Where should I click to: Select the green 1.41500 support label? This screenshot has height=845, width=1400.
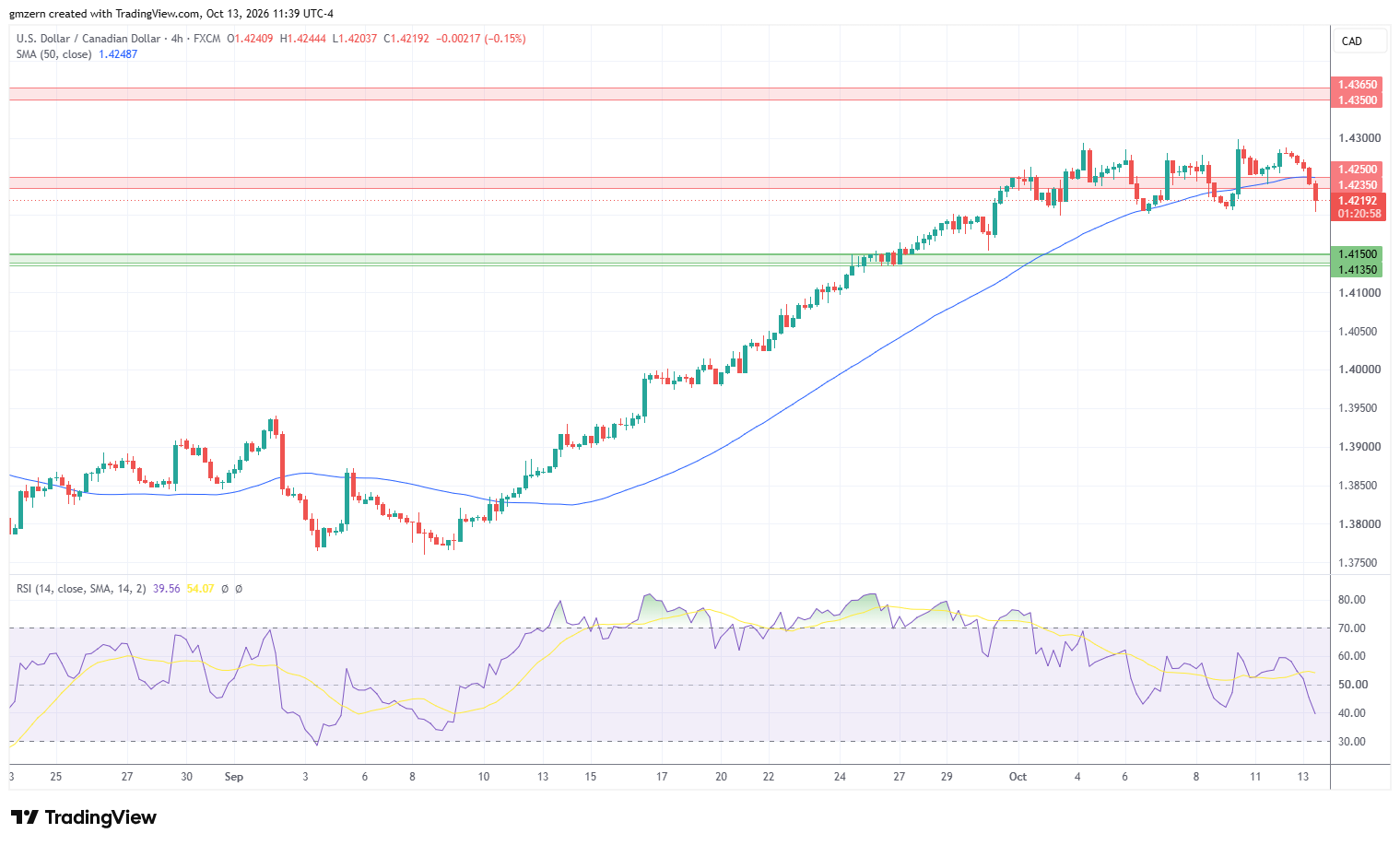point(1358,254)
